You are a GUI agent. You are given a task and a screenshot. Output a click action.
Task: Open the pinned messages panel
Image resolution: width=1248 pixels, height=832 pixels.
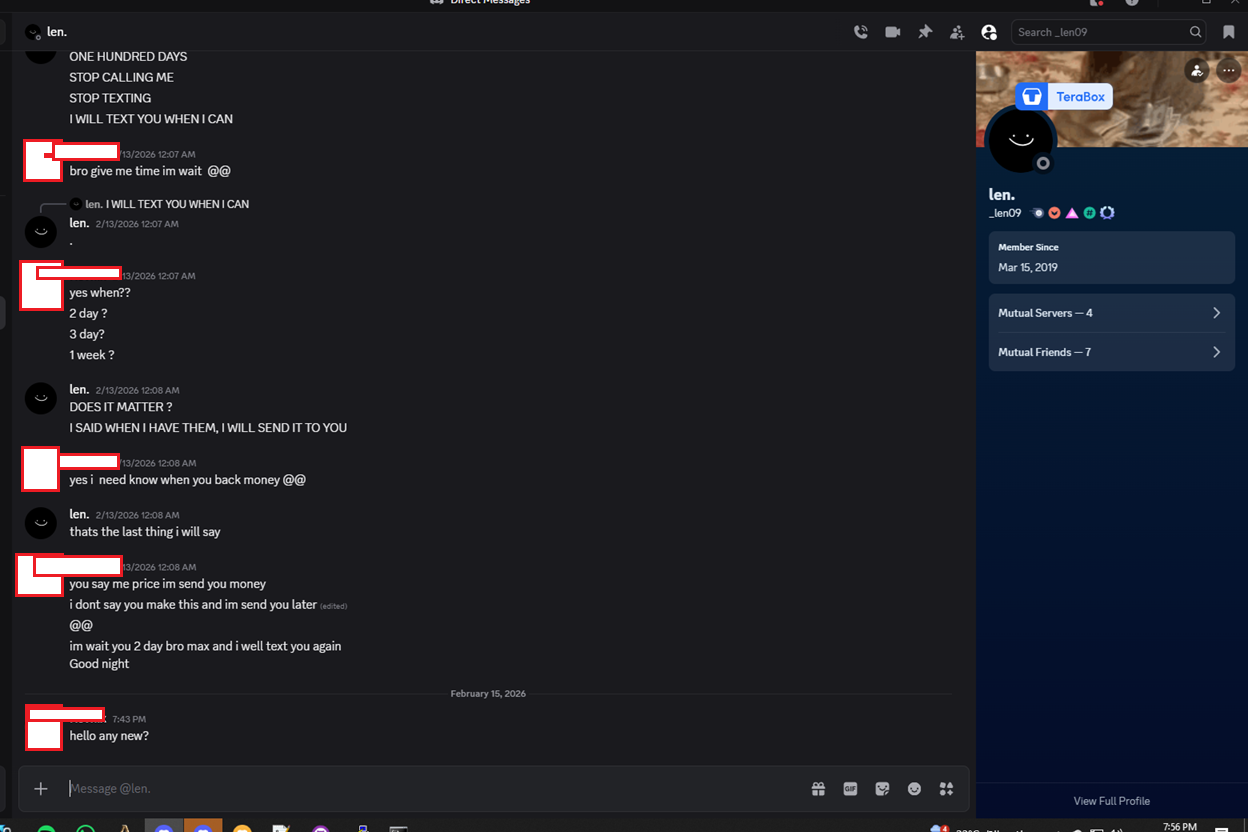coord(925,31)
